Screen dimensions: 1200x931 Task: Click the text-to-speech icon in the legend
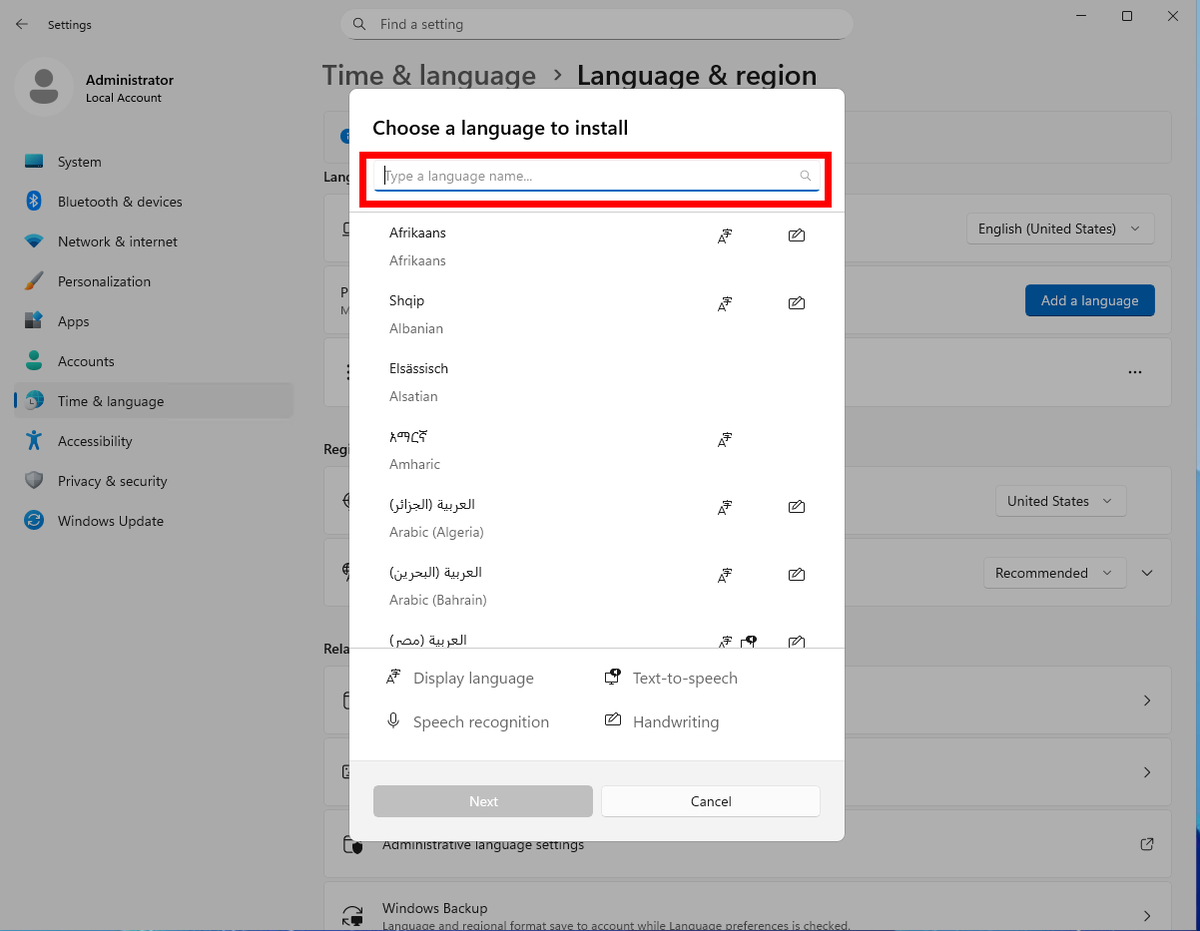612,676
